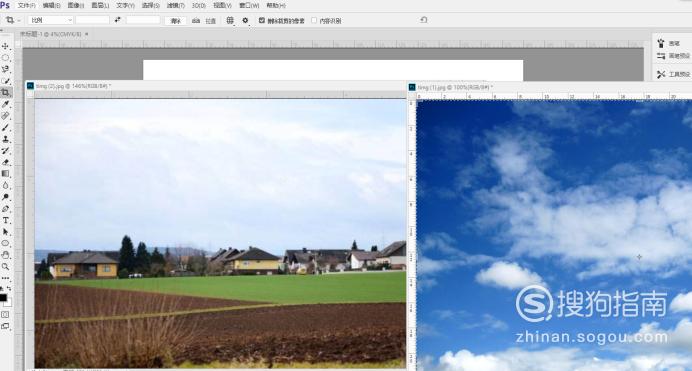Select the Lasso tool
Viewport: 692px width, 371px height.
[5, 69]
